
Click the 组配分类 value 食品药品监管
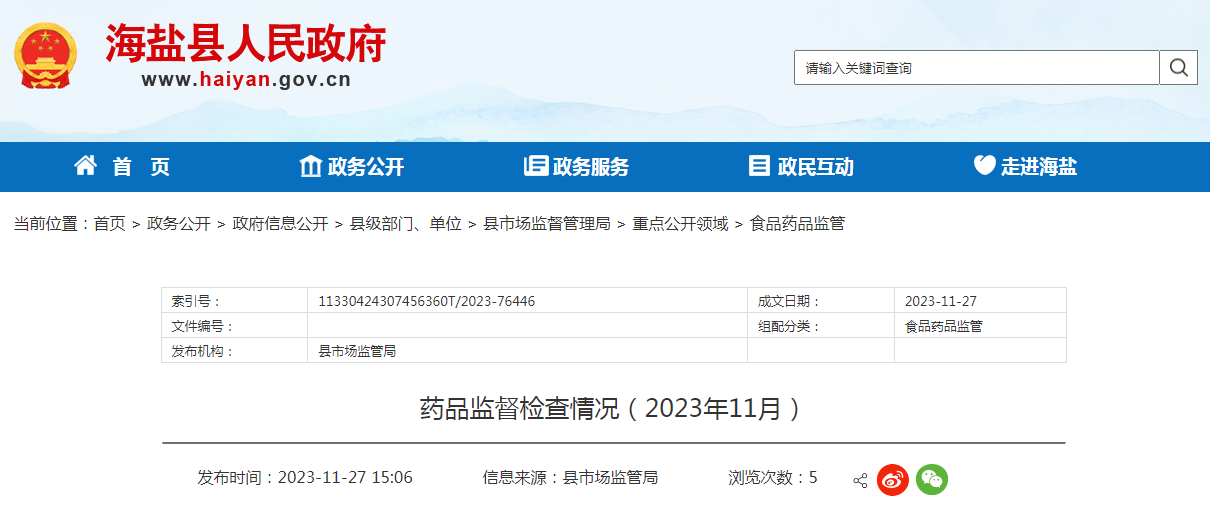click(x=943, y=326)
